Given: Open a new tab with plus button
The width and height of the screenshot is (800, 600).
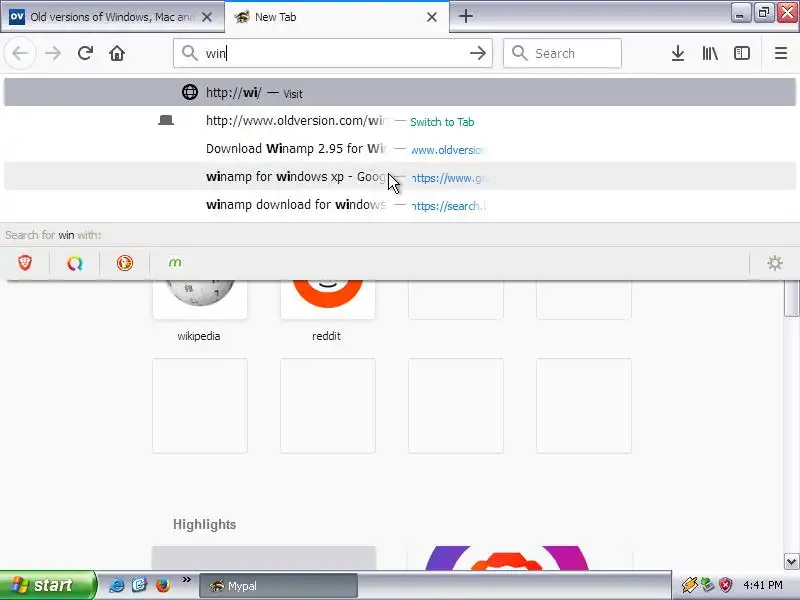Looking at the screenshot, I should click(465, 16).
